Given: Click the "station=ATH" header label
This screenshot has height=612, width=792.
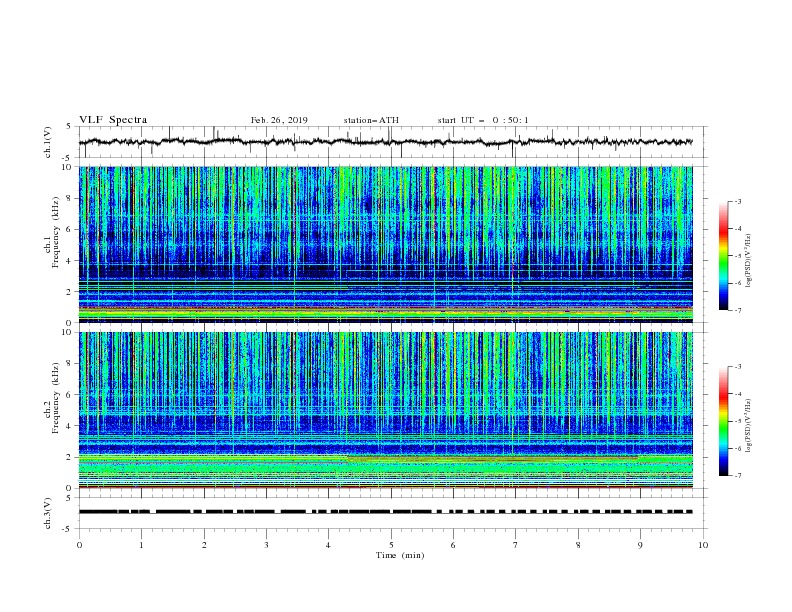Looking at the screenshot, I should (371, 120).
